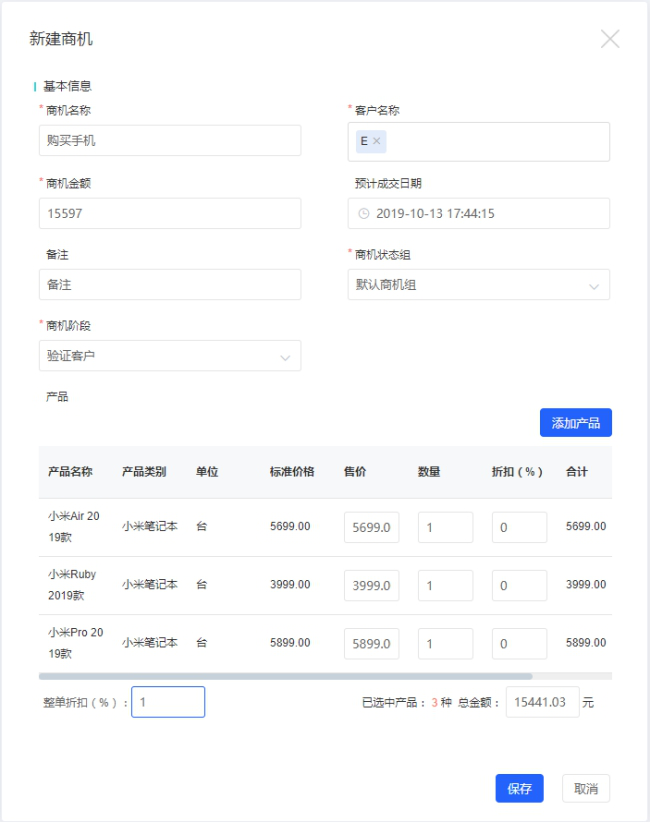650x823 pixels.
Task: Close the 新建商机 dialog with X icon
Action: (x=609, y=39)
